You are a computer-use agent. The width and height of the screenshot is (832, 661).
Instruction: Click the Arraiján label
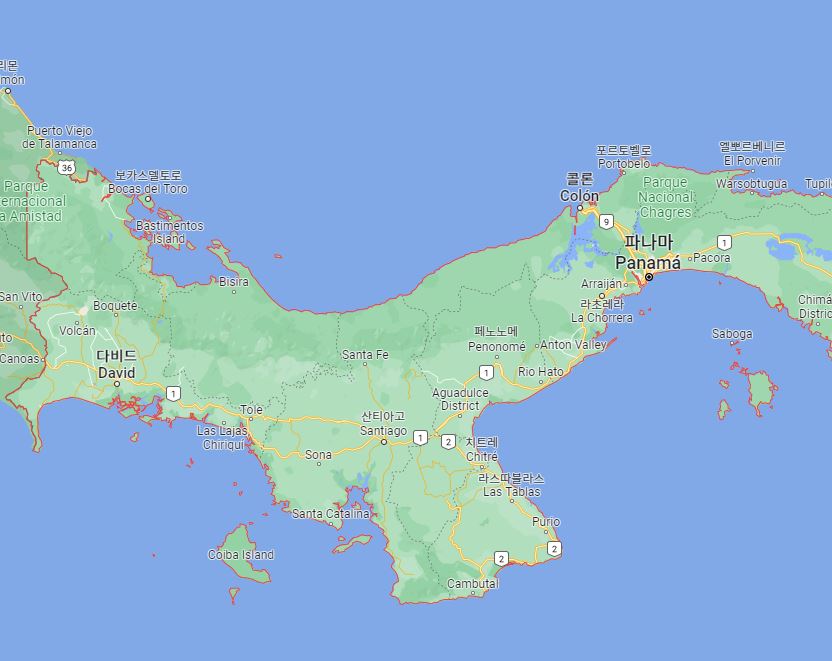(601, 284)
